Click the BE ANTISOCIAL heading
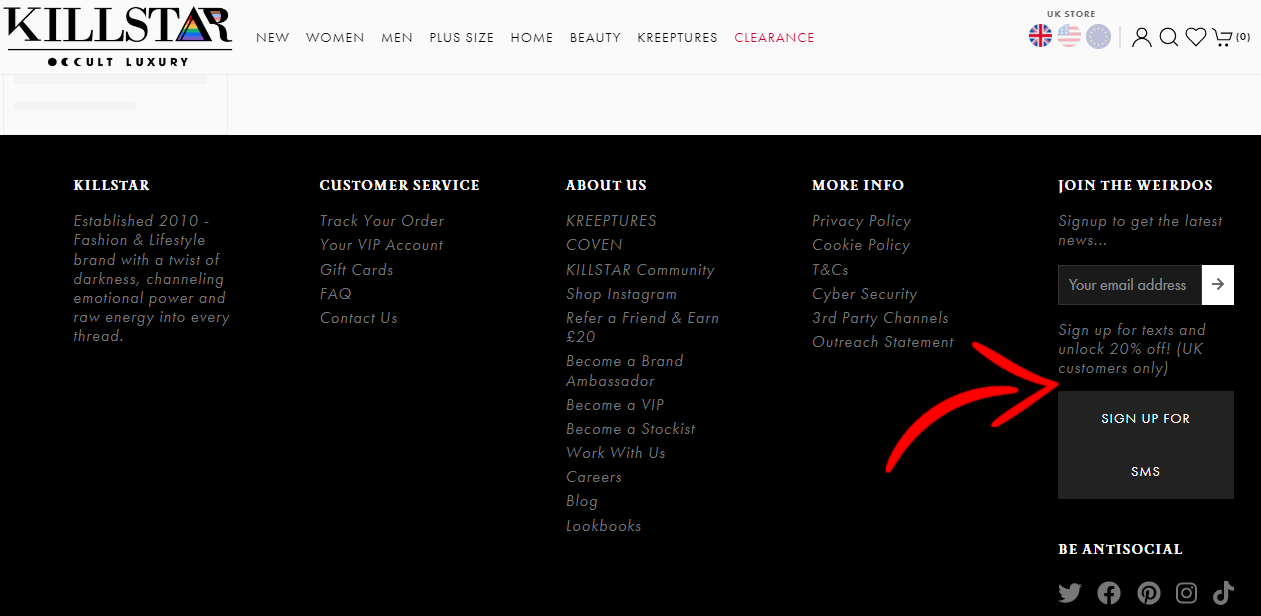The height and width of the screenshot is (616, 1261). pyautogui.click(x=1120, y=549)
